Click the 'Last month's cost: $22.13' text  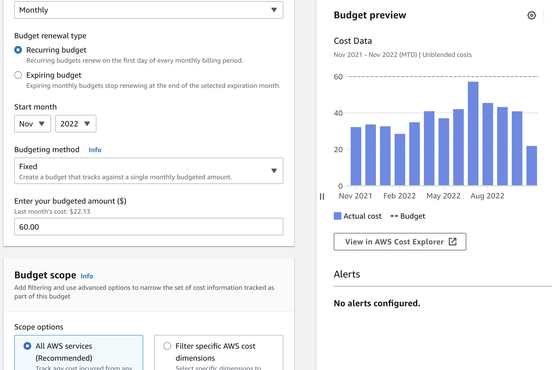52,212
